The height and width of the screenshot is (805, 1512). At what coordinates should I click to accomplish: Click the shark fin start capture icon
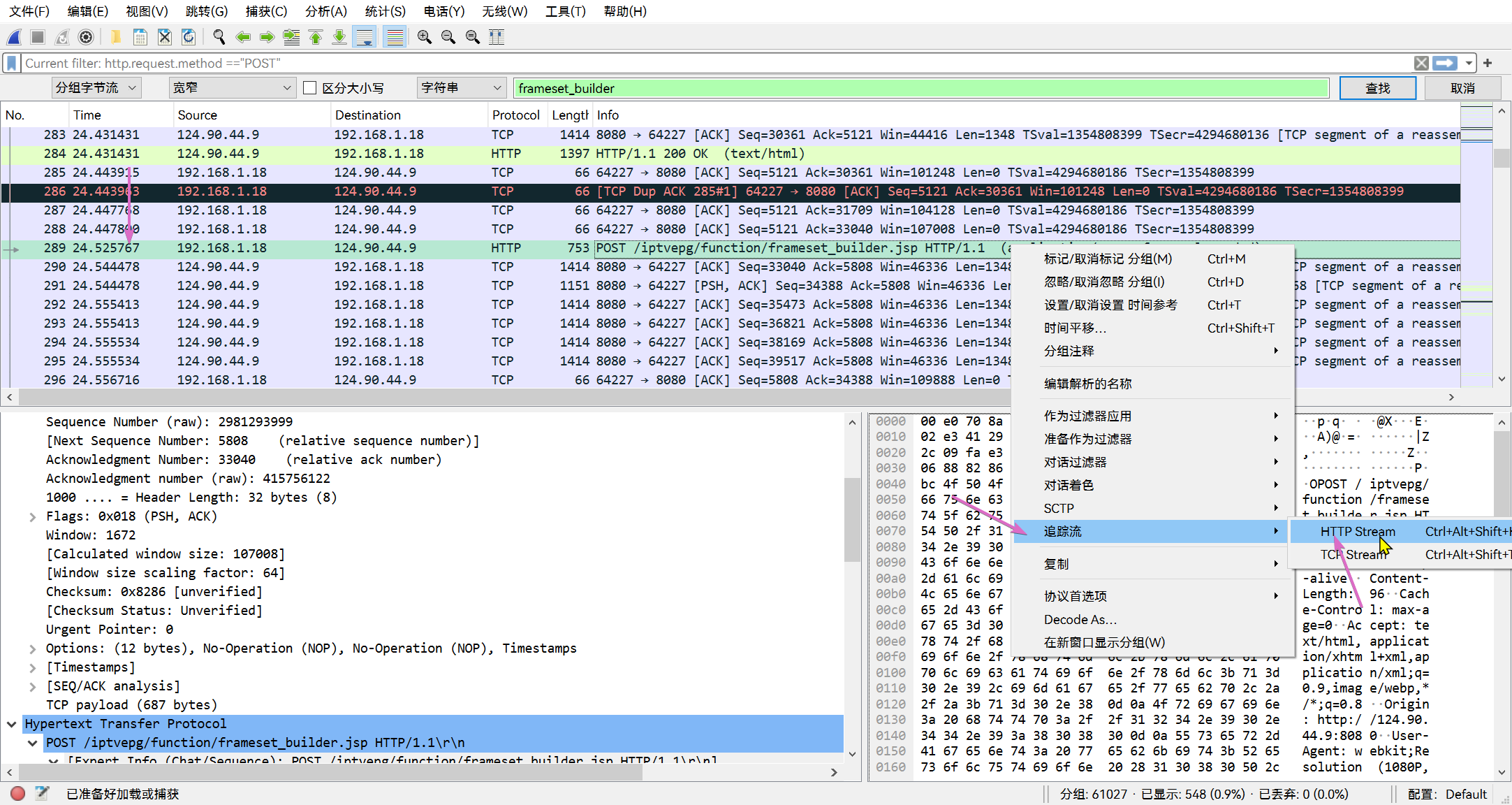(x=15, y=37)
